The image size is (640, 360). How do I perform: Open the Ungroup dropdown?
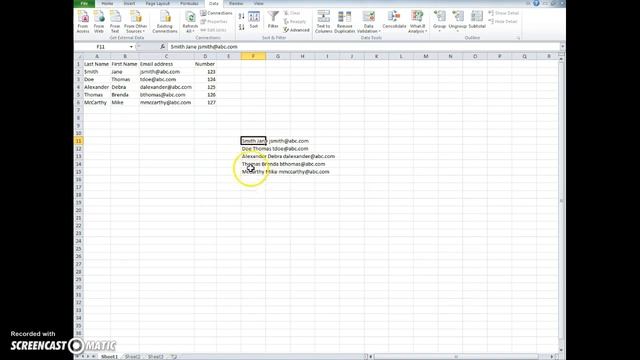tap(458, 21)
